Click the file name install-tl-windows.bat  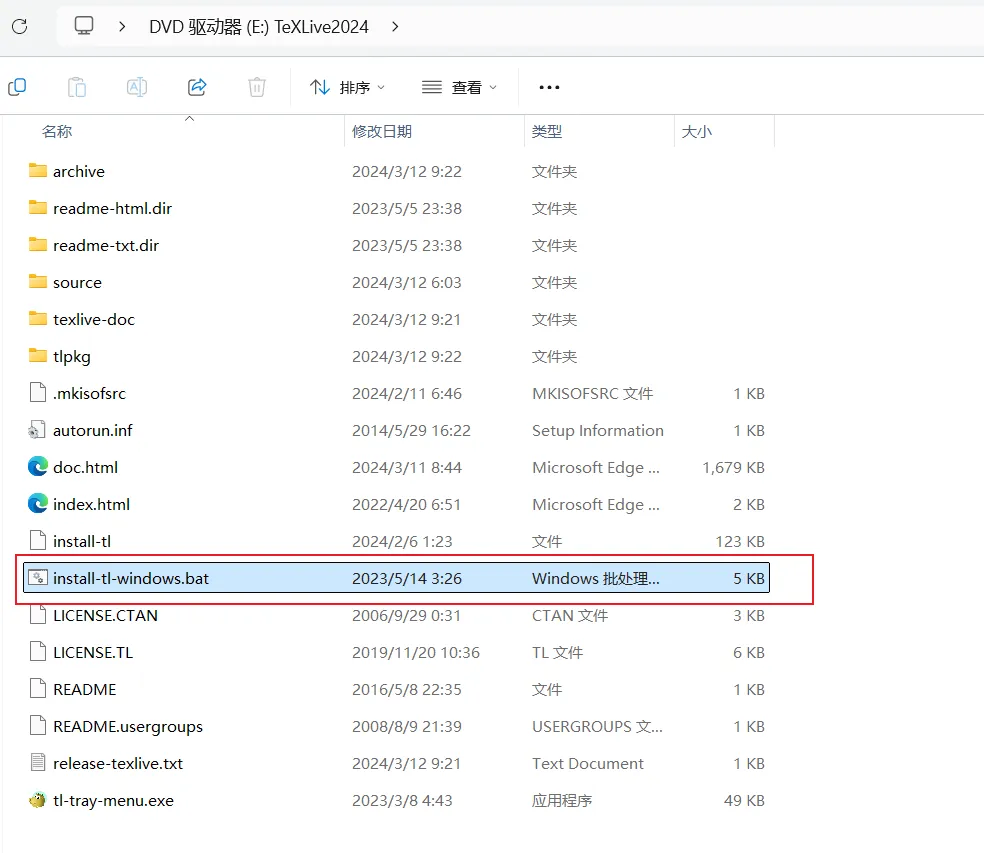tap(131, 578)
